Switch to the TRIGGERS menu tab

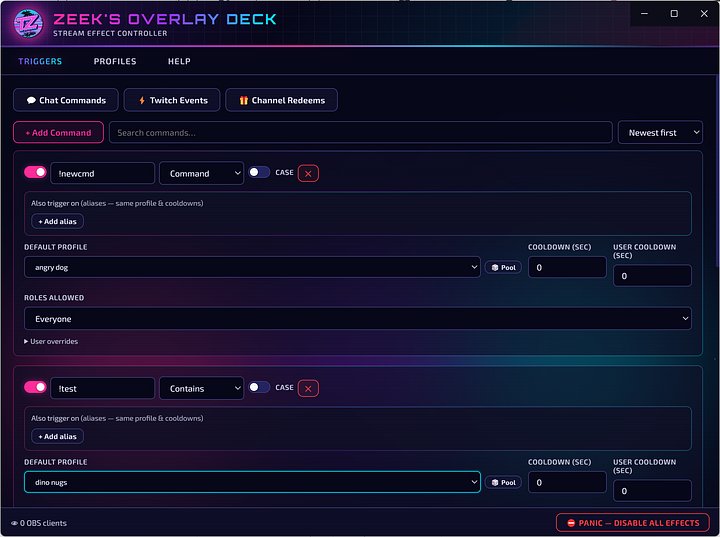[x=40, y=61]
